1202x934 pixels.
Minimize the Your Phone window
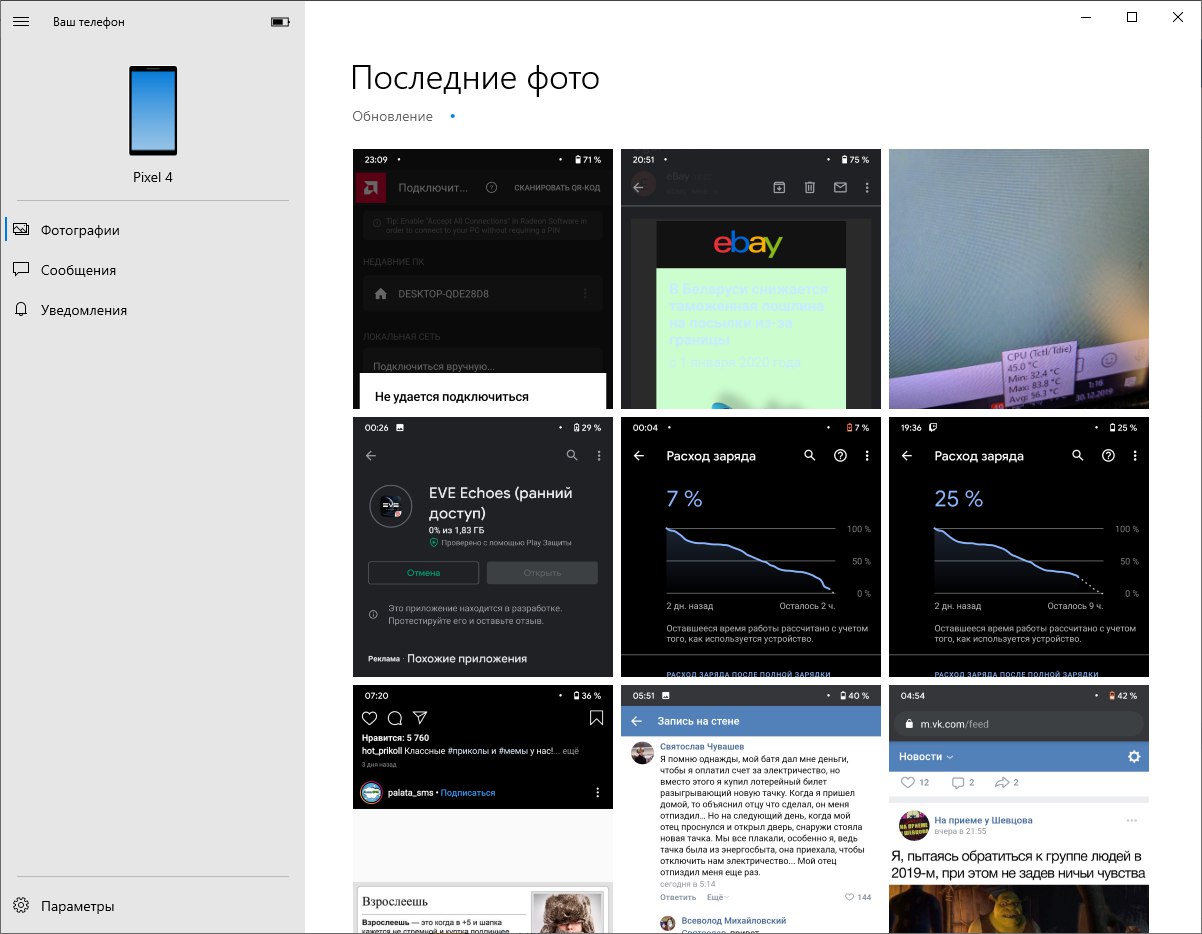pos(1086,17)
